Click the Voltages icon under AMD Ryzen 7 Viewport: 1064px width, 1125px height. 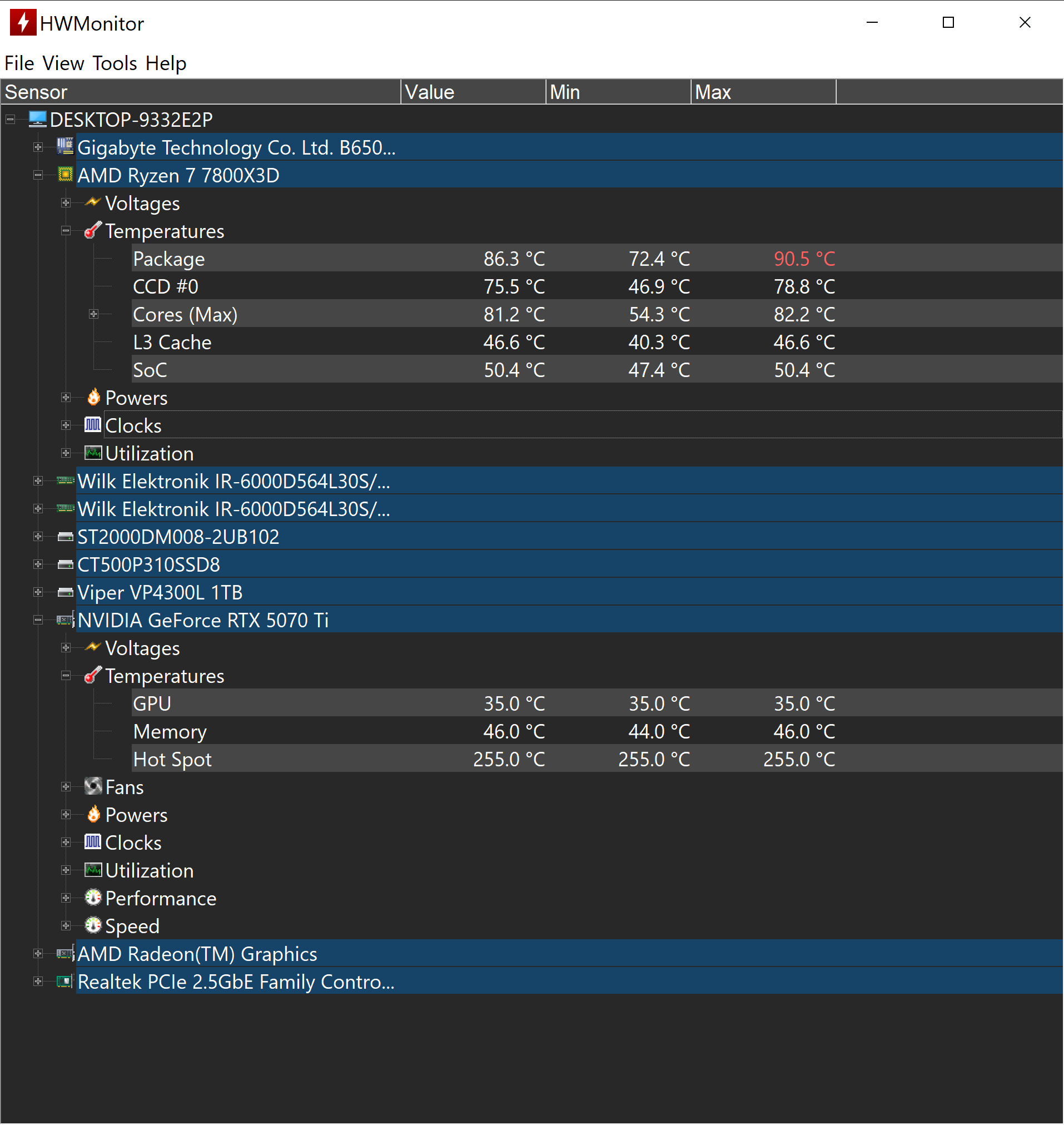click(x=93, y=202)
